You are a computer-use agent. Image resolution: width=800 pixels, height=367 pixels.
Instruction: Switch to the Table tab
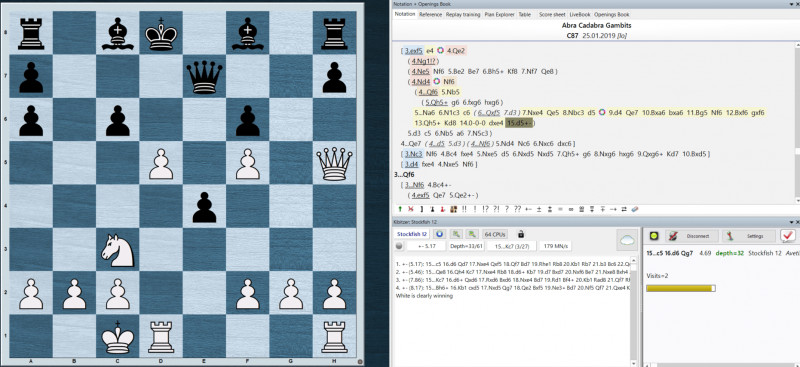524,14
